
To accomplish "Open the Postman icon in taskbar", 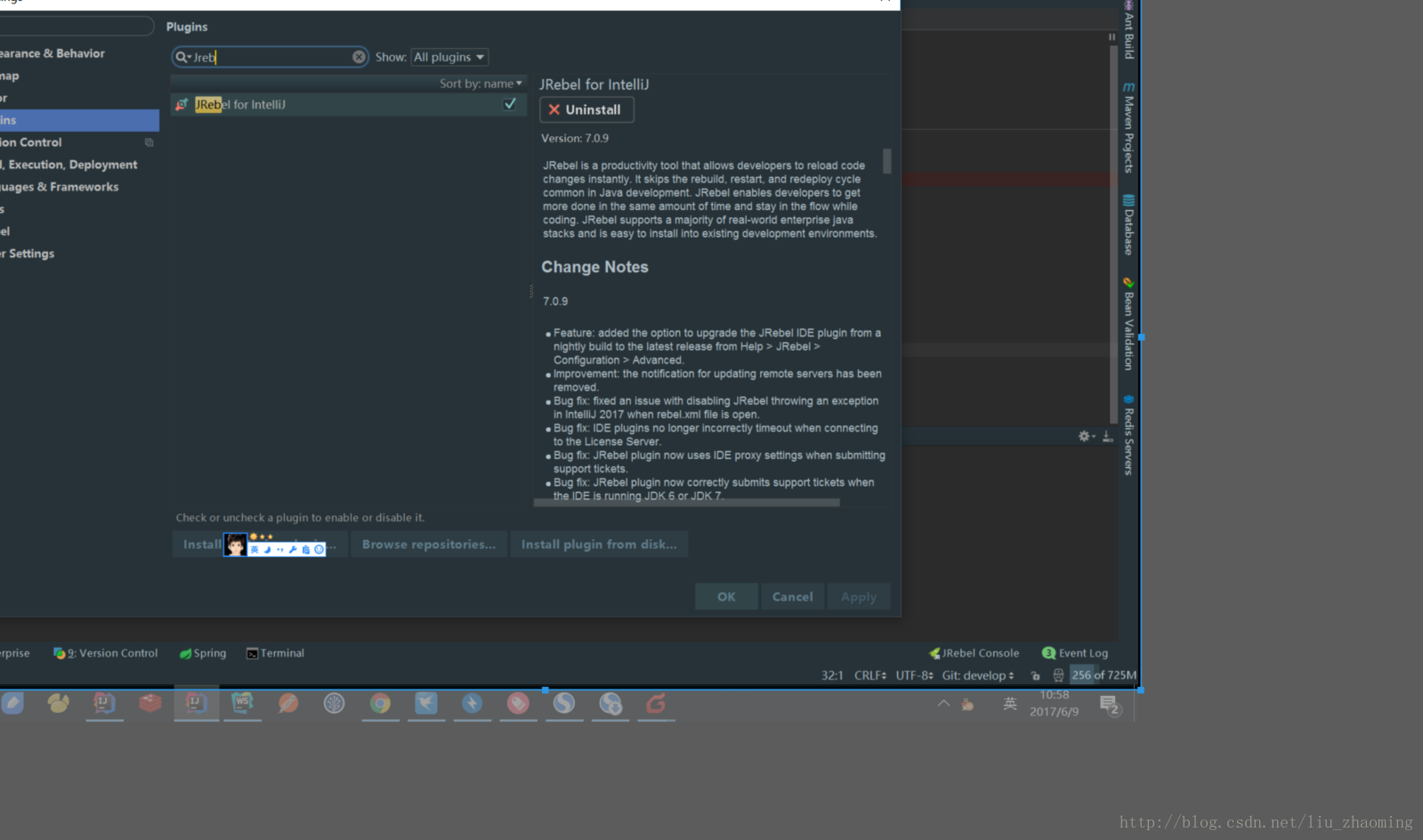I will [x=288, y=704].
